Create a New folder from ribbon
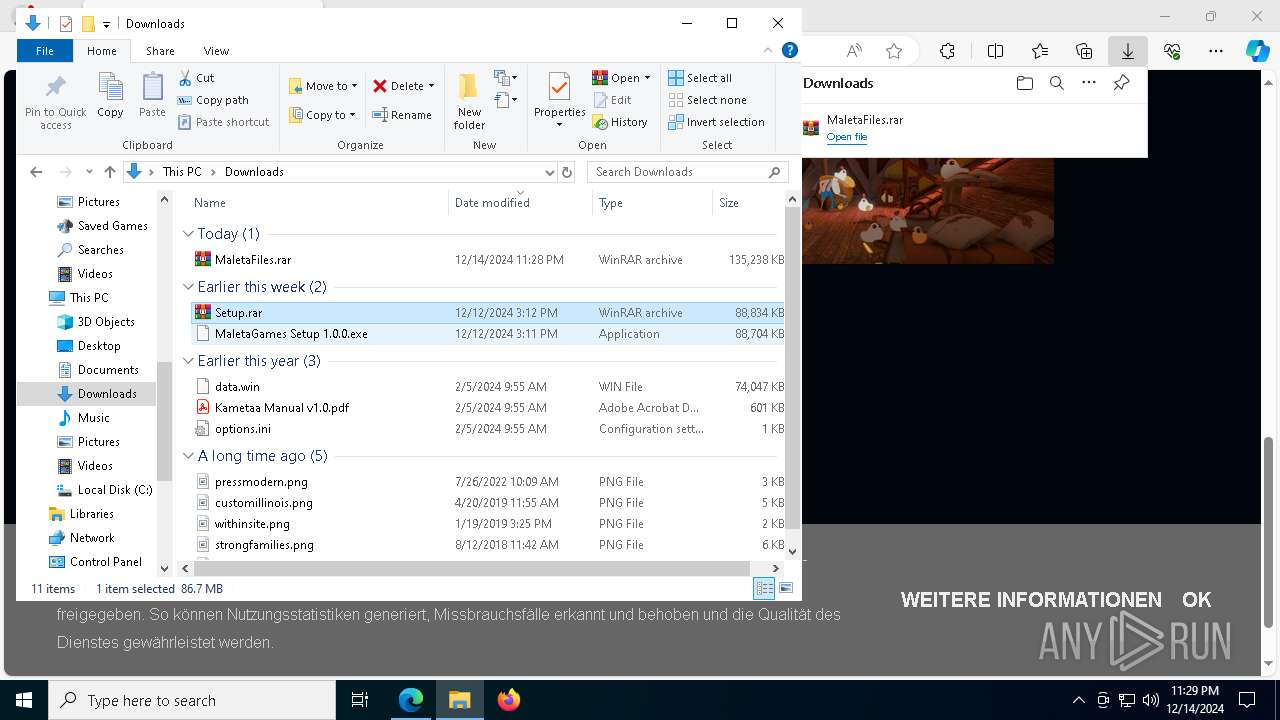 (x=469, y=102)
